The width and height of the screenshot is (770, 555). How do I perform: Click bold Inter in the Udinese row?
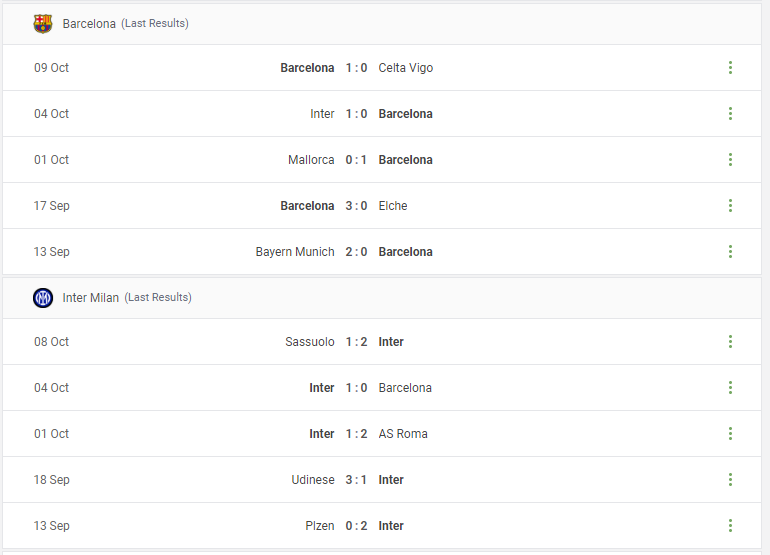click(x=391, y=480)
